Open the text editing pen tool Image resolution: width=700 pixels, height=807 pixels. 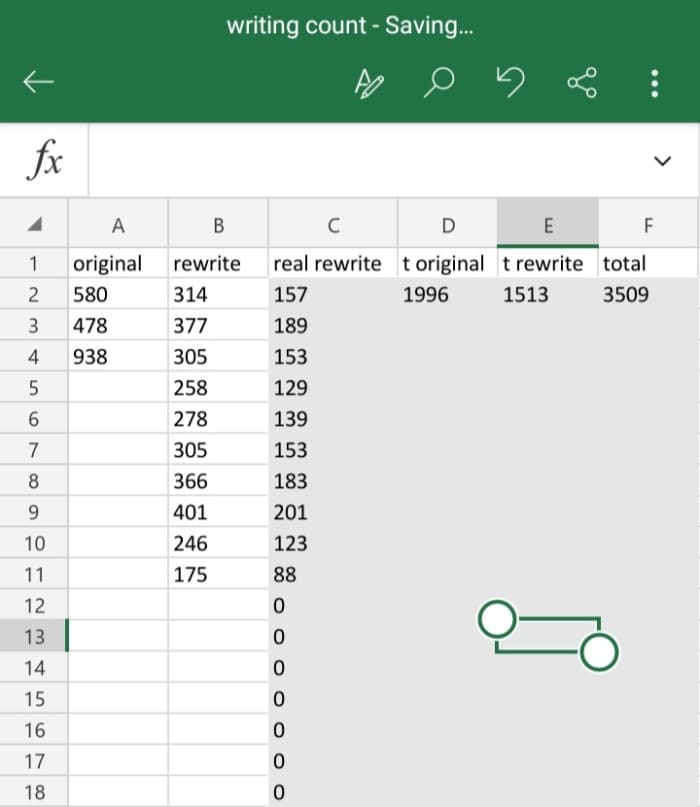pyautogui.click(x=369, y=82)
